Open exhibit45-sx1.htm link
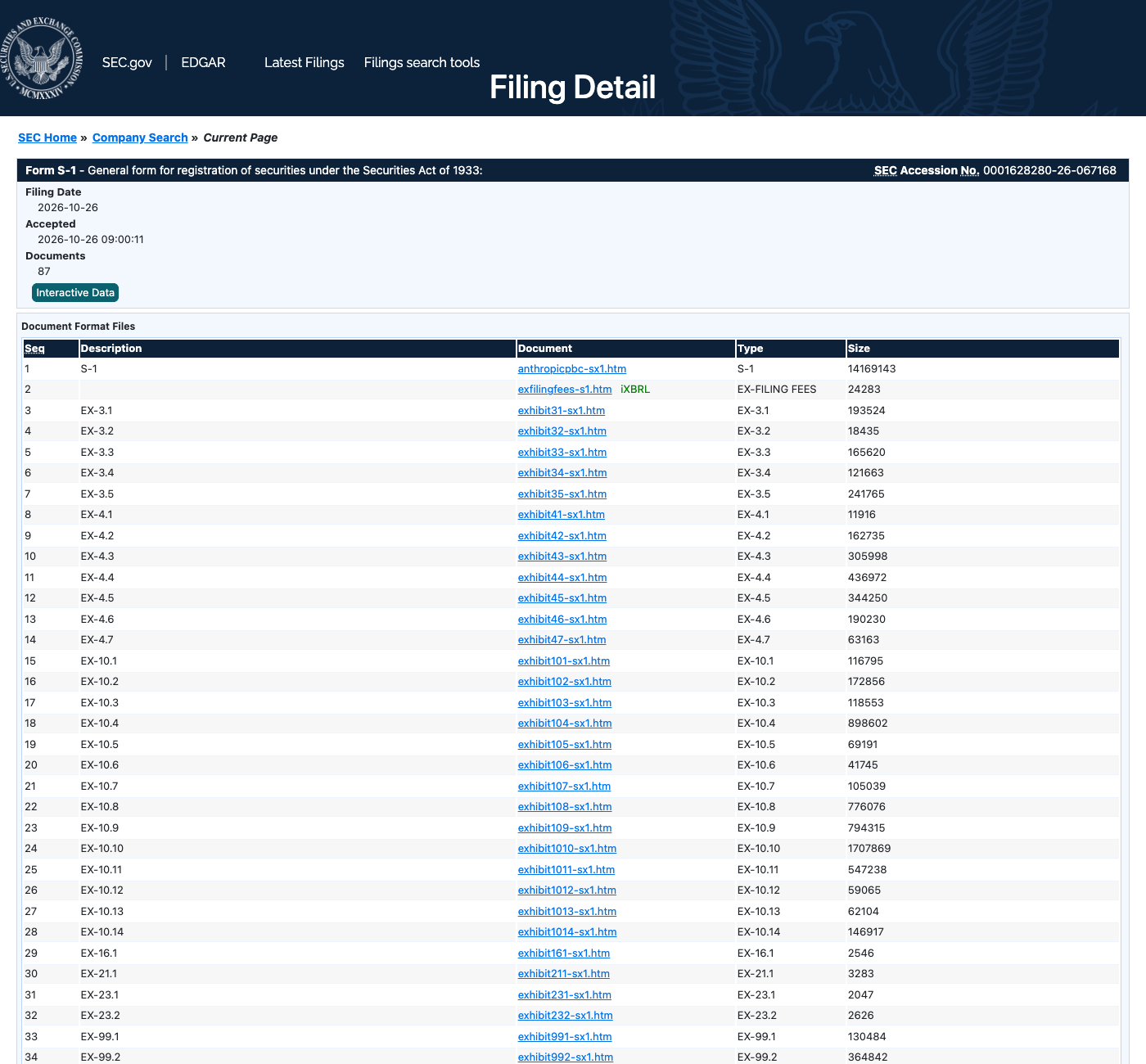The height and width of the screenshot is (1064, 1146). tap(562, 598)
